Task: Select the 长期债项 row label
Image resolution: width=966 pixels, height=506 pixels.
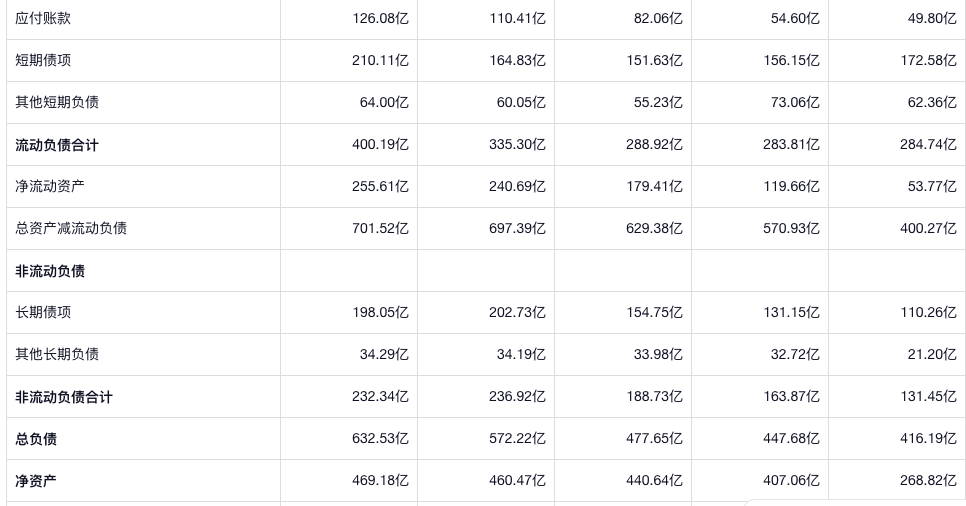Action: pos(43,312)
